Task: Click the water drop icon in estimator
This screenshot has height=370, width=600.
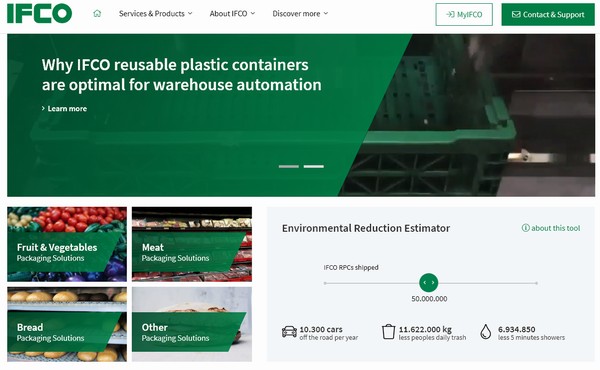Action: pos(486,331)
